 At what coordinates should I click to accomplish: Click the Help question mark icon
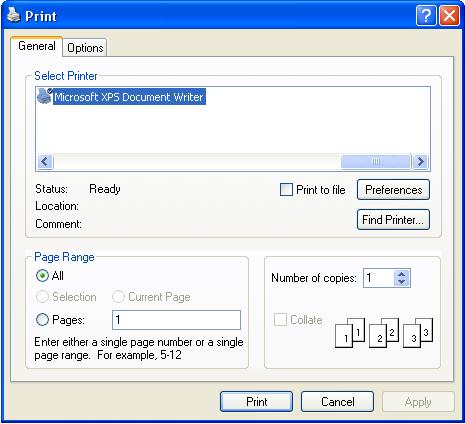pyautogui.click(x=426, y=15)
